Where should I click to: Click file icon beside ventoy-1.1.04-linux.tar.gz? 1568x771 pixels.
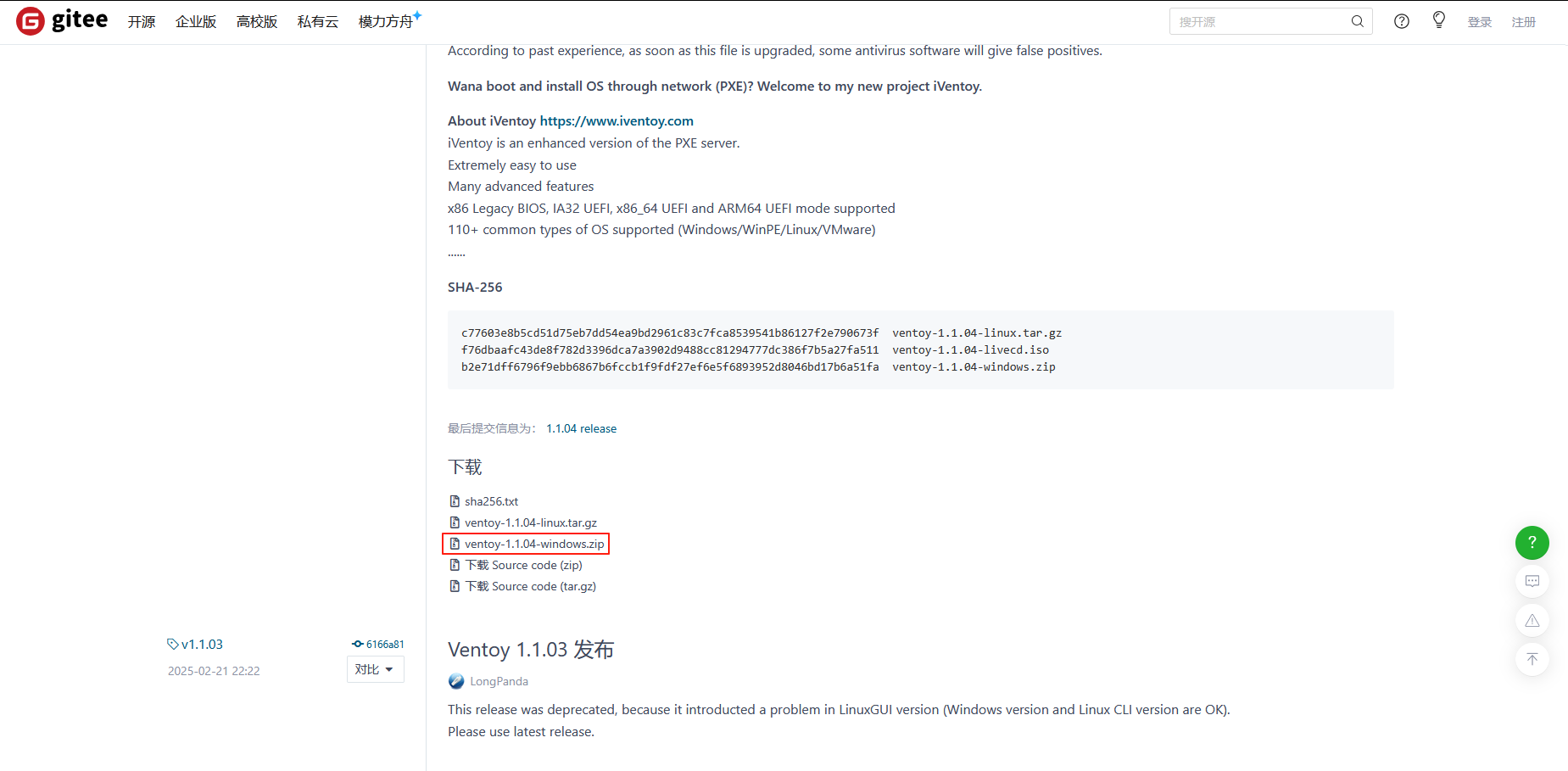pyautogui.click(x=455, y=522)
